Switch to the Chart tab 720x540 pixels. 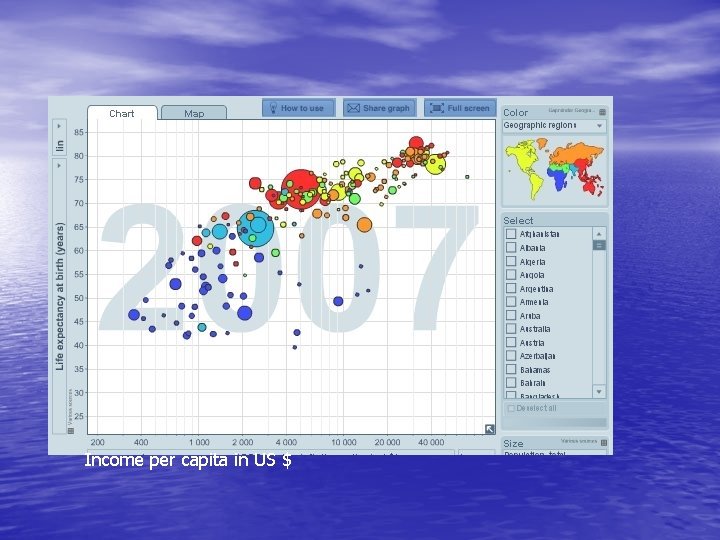point(122,113)
